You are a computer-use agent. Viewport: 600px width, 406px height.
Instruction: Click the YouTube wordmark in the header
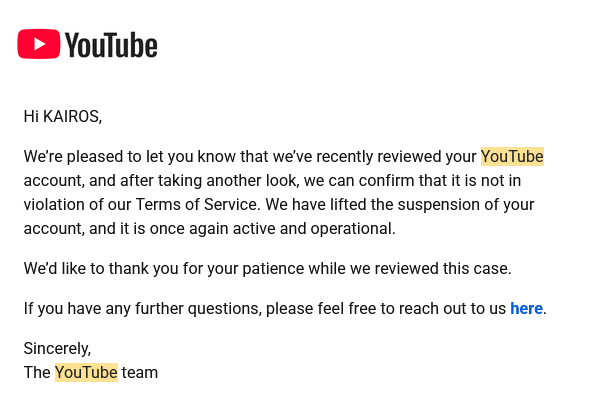pyautogui.click(x=111, y=45)
